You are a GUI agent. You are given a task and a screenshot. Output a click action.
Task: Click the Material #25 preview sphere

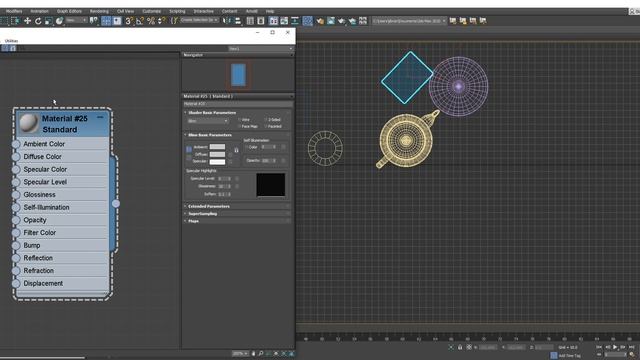coord(29,123)
